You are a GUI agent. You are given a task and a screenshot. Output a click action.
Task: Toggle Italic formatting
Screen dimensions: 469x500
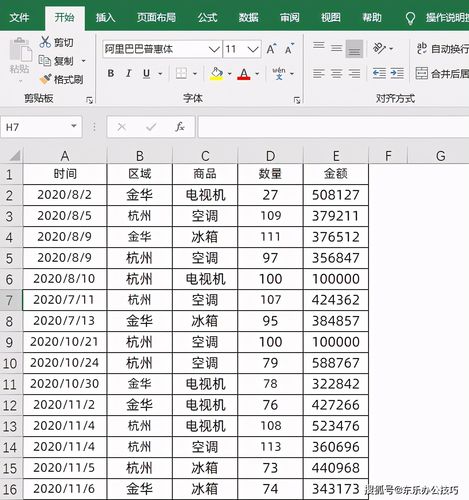129,73
